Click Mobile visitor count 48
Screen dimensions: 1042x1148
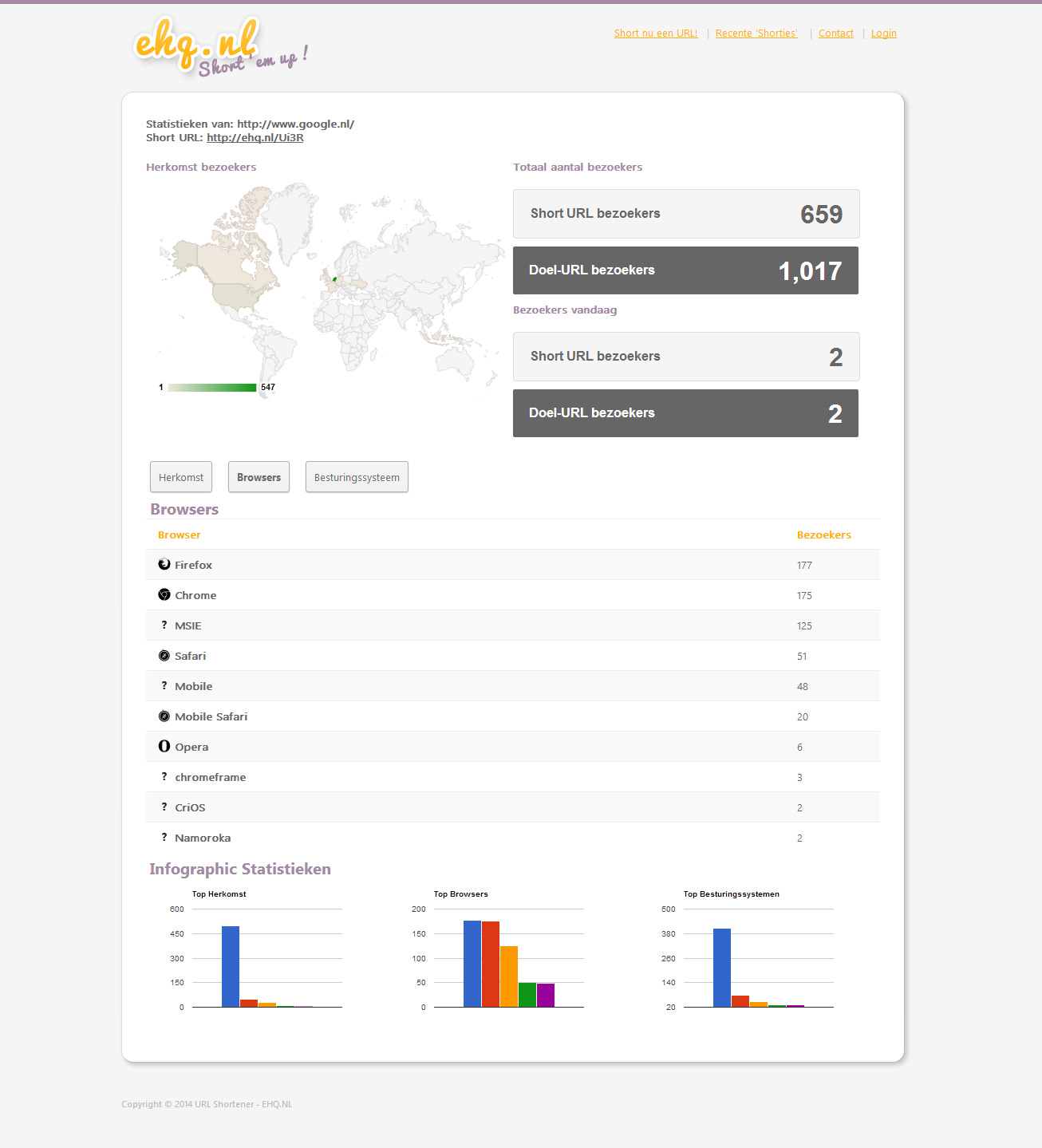tap(803, 687)
